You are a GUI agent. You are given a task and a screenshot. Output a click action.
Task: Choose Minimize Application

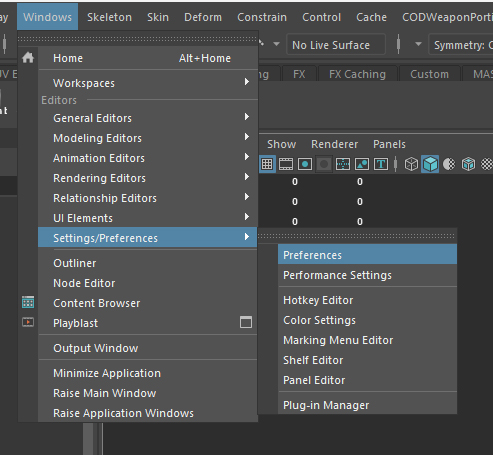[x=148, y=373]
